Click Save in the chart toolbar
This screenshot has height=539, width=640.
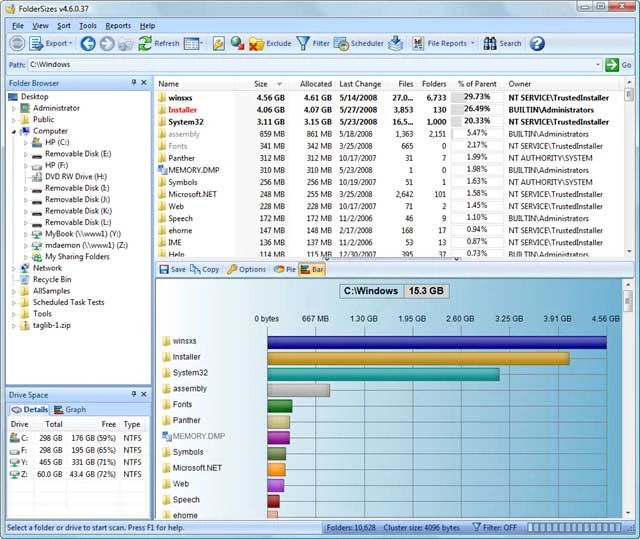click(173, 269)
